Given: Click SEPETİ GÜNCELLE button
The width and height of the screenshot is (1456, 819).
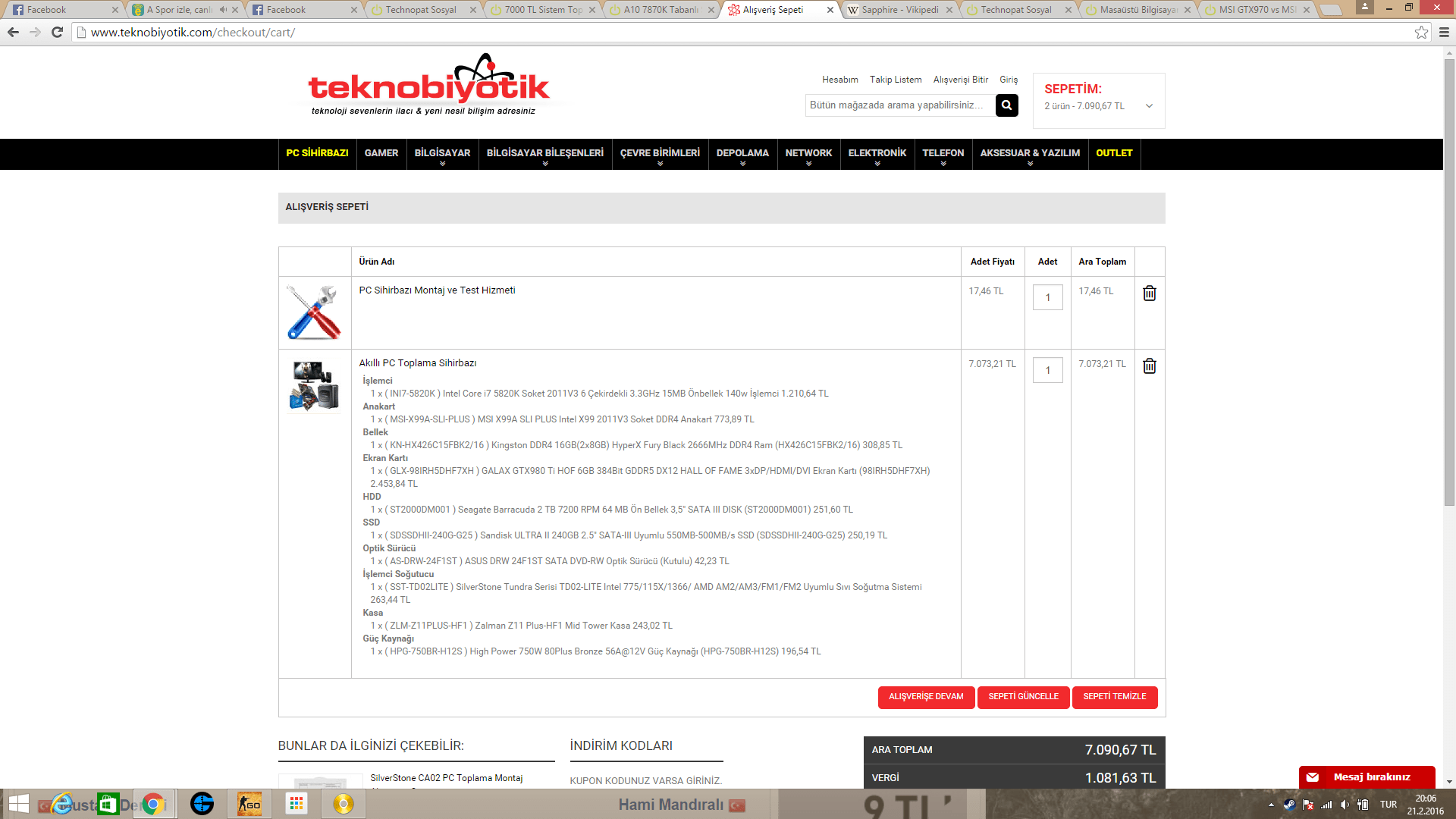Looking at the screenshot, I should pos(1023,697).
